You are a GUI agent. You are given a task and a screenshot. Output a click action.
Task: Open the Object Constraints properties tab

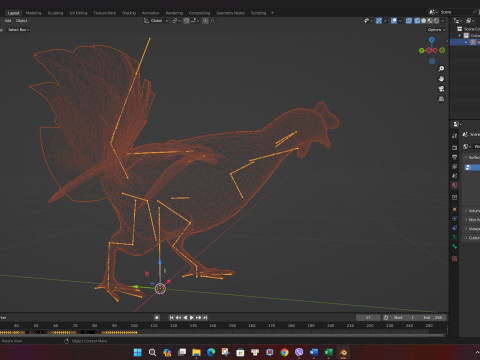point(455,228)
